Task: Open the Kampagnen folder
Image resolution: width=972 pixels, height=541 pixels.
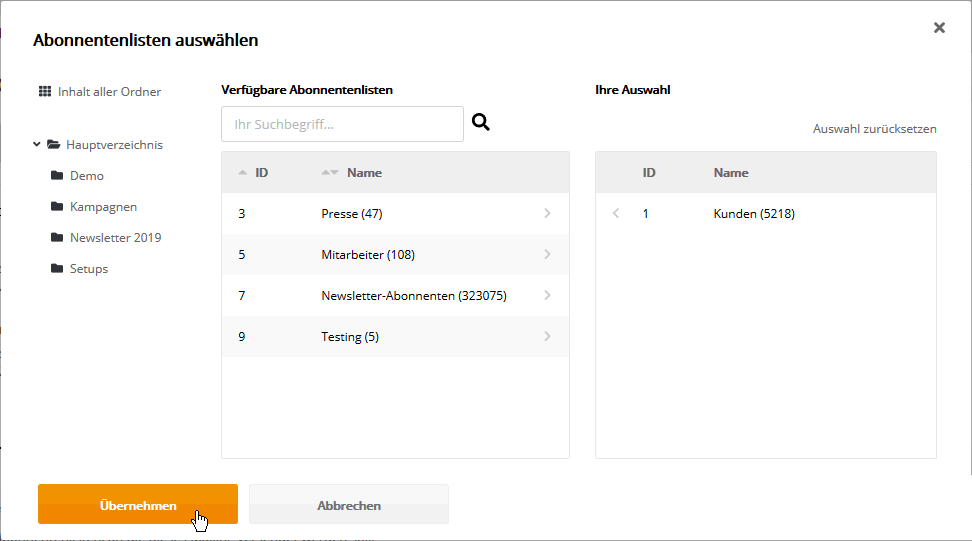Action: (x=103, y=206)
